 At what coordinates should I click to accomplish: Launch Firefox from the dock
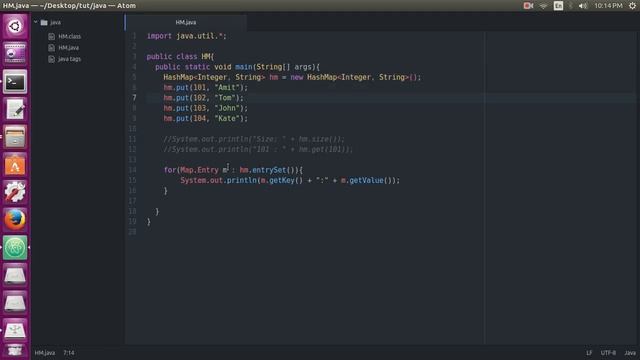tap(15, 220)
